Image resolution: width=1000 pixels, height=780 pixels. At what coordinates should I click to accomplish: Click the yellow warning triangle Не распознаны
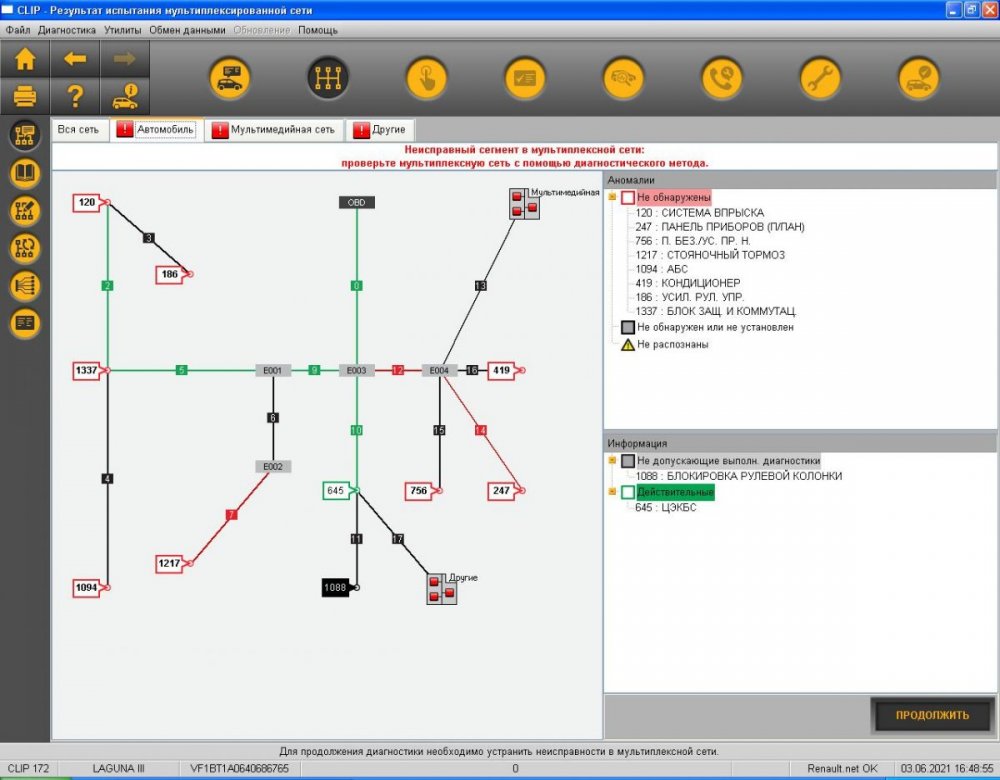click(x=628, y=344)
